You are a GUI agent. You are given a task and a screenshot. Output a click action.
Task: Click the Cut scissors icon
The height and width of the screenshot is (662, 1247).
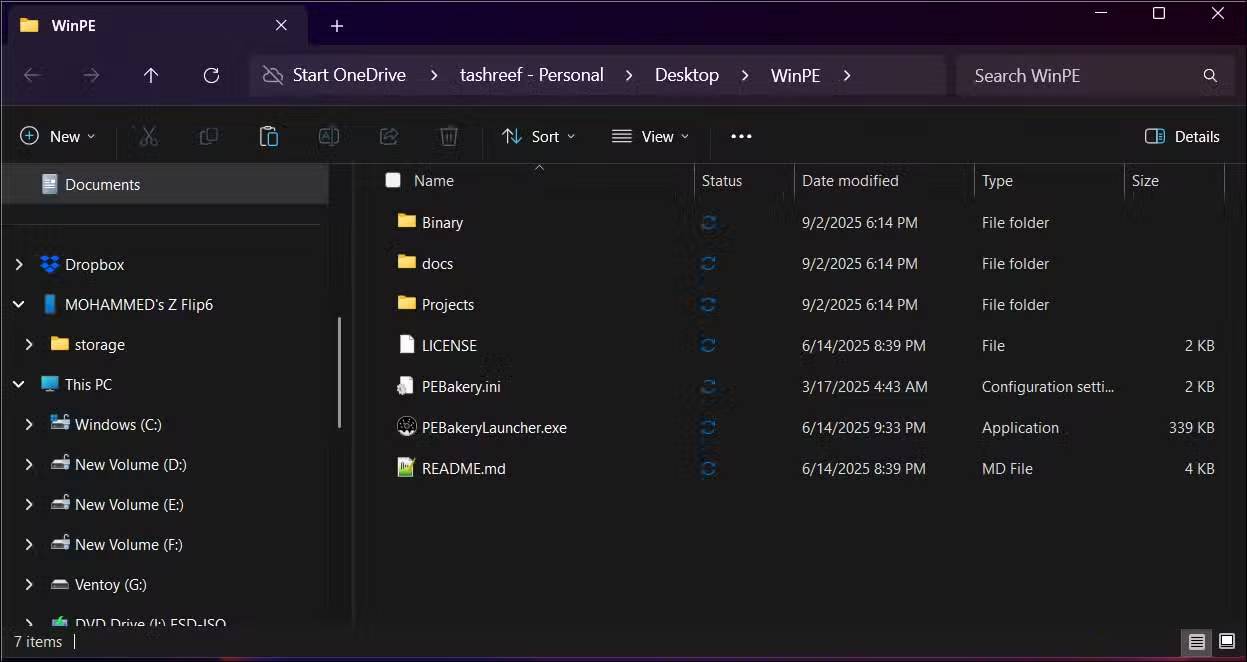[x=149, y=137]
